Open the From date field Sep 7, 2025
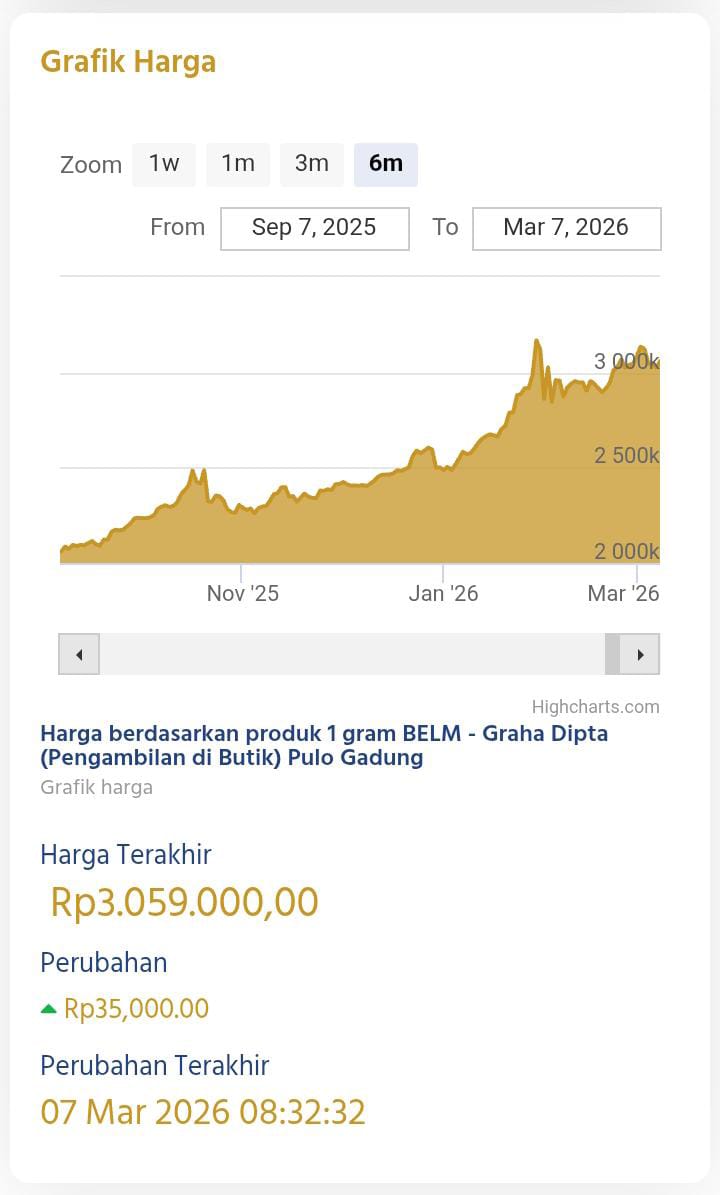This screenshot has height=1195, width=720. tap(314, 228)
